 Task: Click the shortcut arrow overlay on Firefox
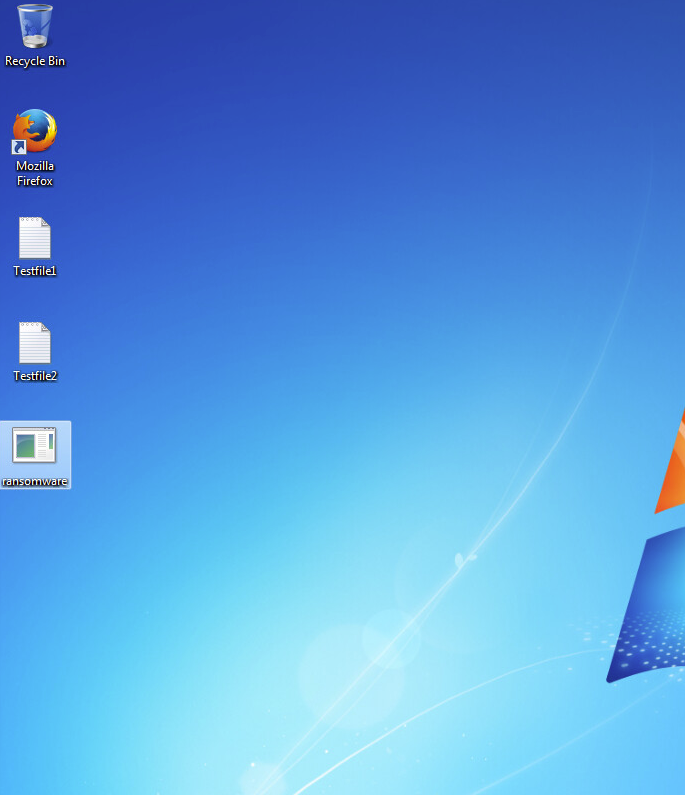[18, 147]
